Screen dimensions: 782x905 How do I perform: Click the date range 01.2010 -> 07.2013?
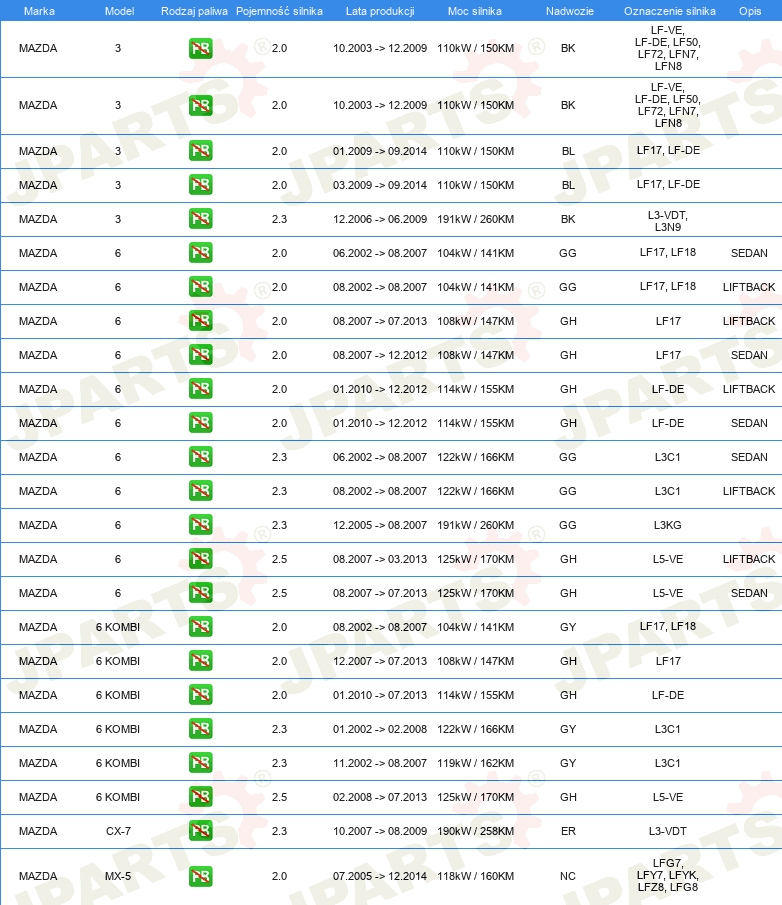pyautogui.click(x=380, y=695)
